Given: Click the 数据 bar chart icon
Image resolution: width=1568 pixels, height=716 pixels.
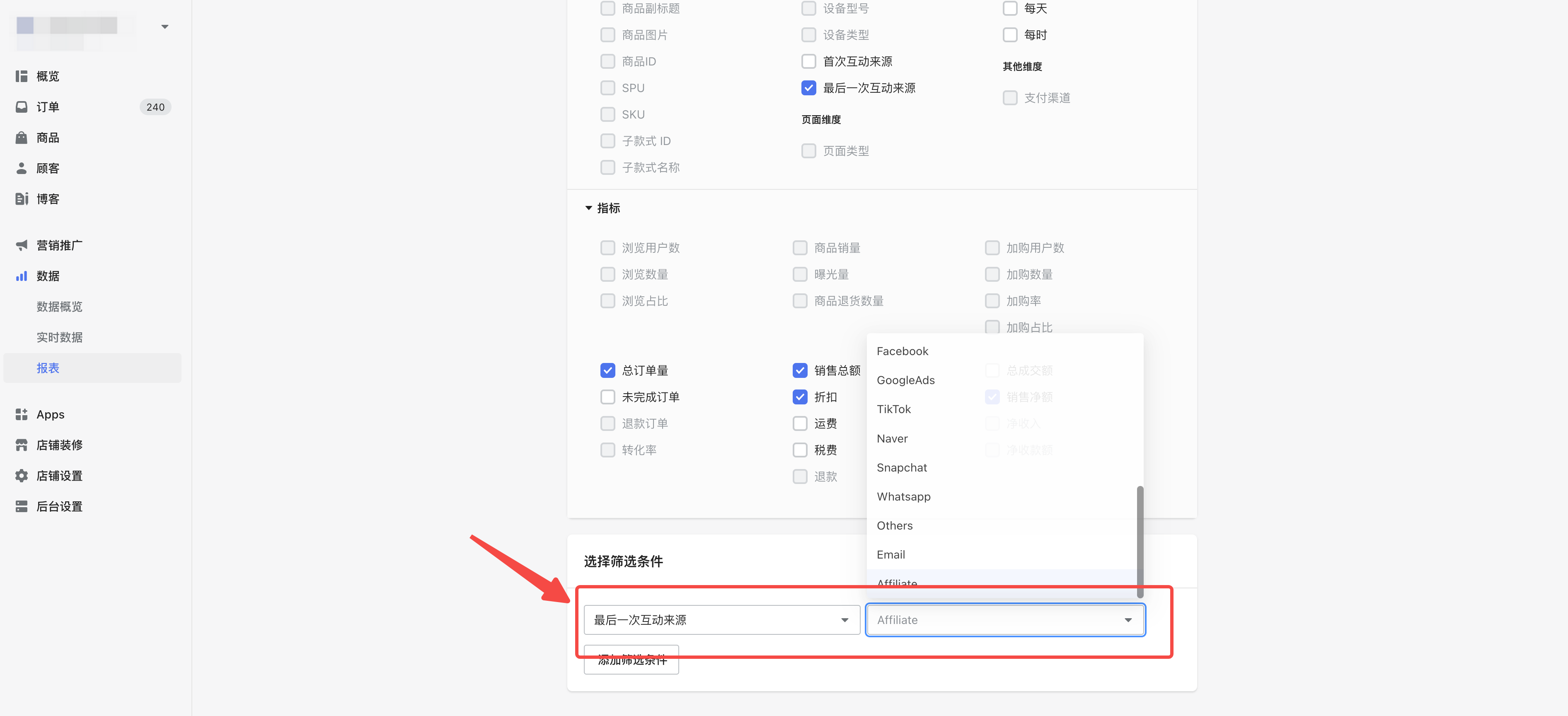Looking at the screenshot, I should pos(21,276).
